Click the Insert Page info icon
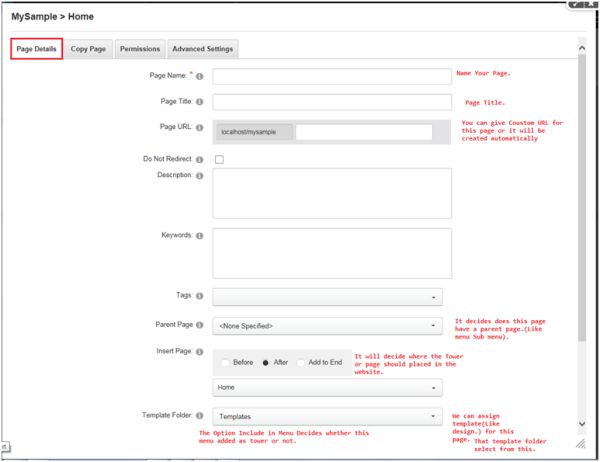 pos(199,352)
